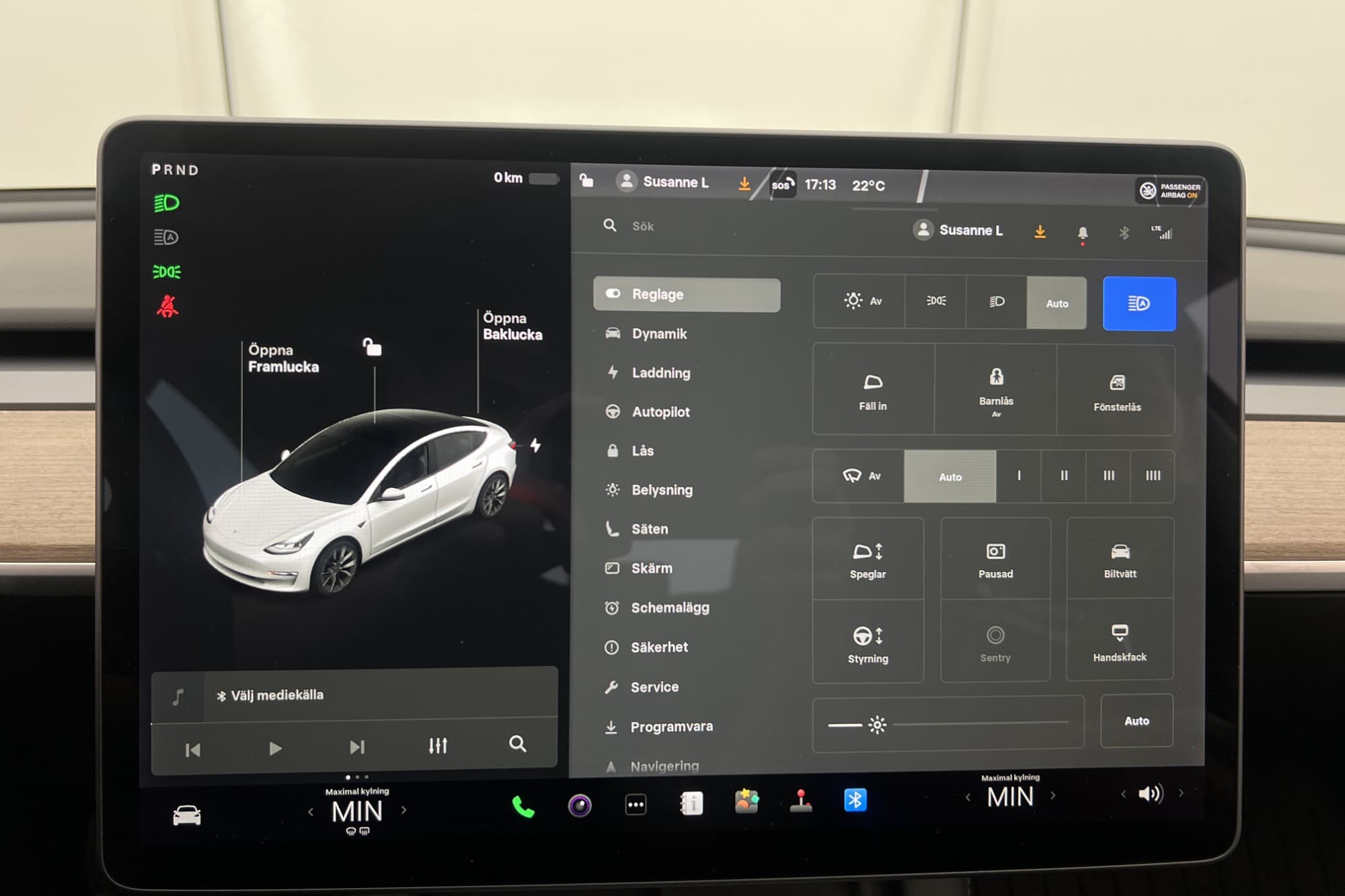Tap the charge port lightning bolt icon

point(535,445)
